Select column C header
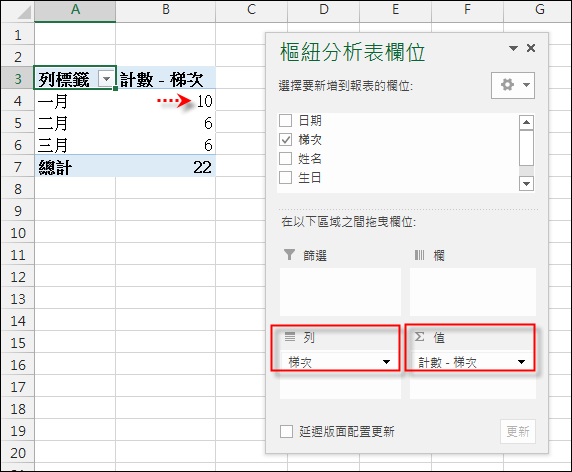This screenshot has height=472, width=572. (x=251, y=11)
